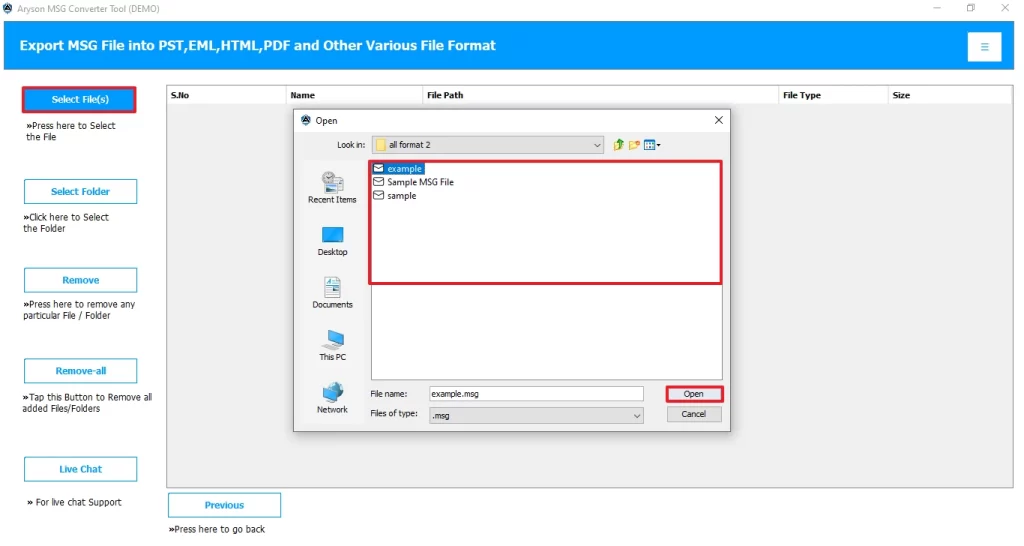
Task: Go to Documents location in sidebar
Action: click(332, 293)
